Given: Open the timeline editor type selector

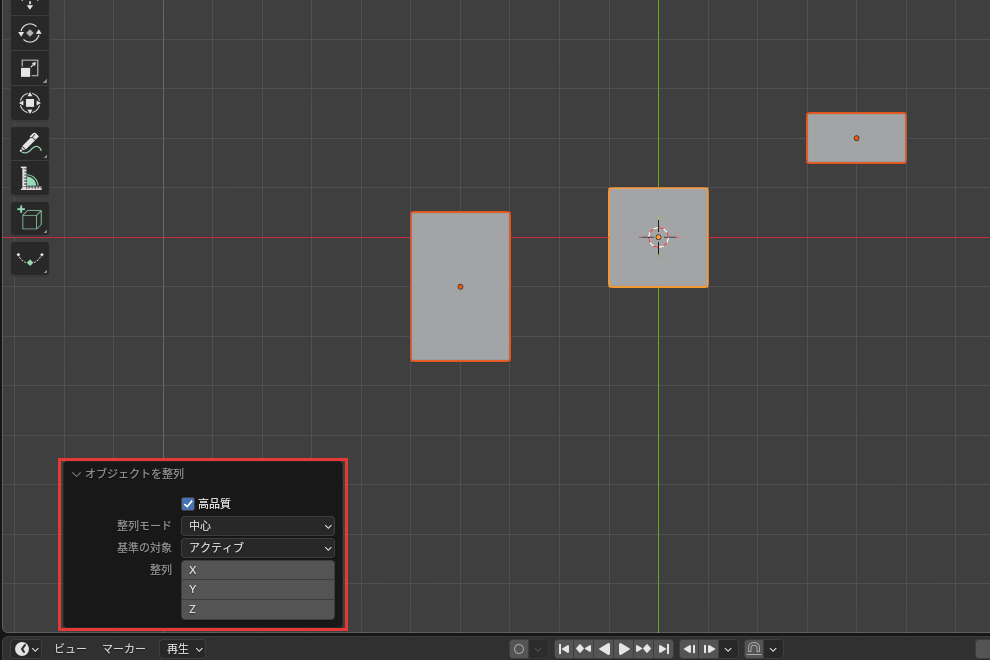Looking at the screenshot, I should point(26,649).
